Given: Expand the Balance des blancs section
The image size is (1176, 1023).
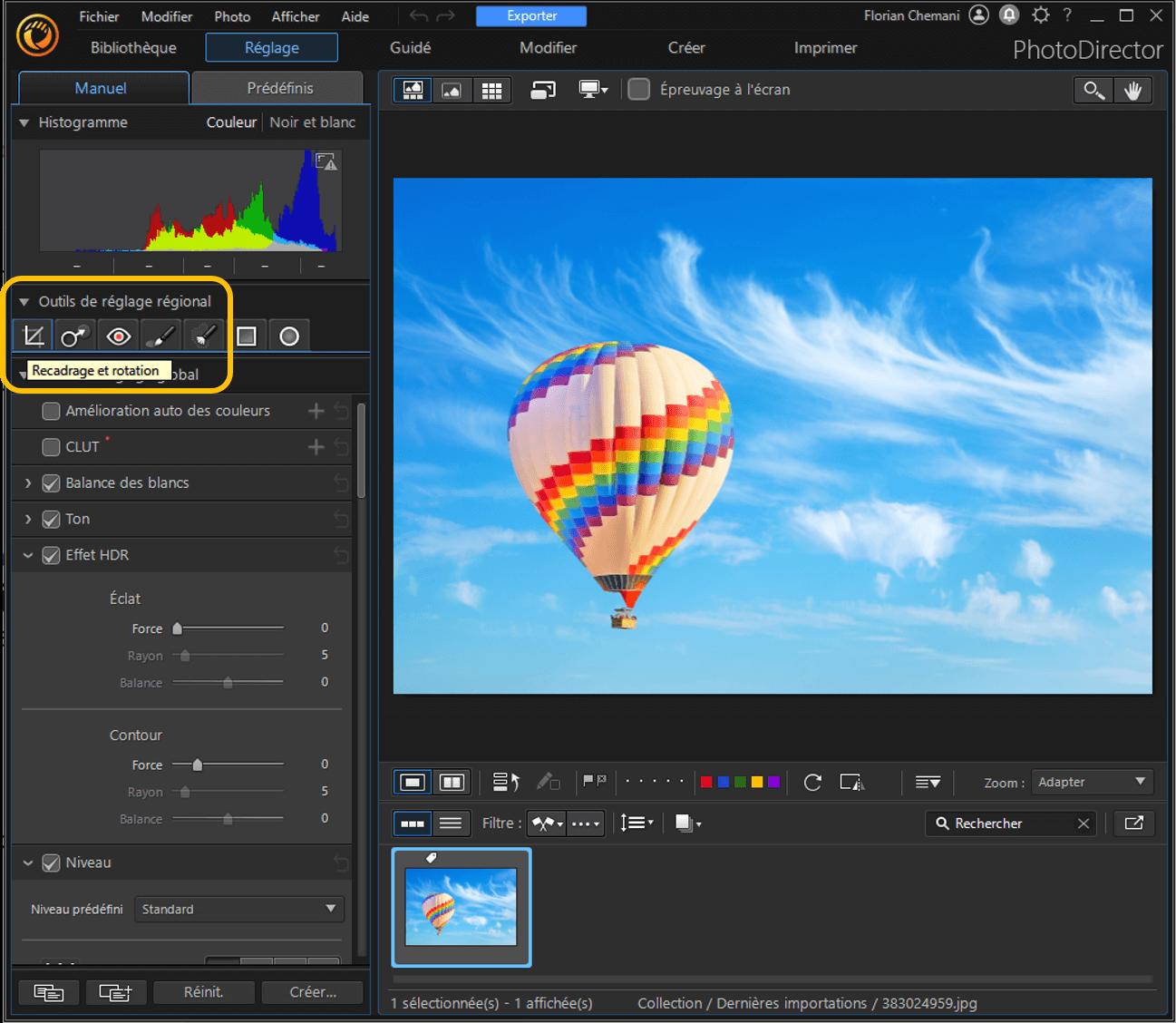Looking at the screenshot, I should [x=28, y=483].
